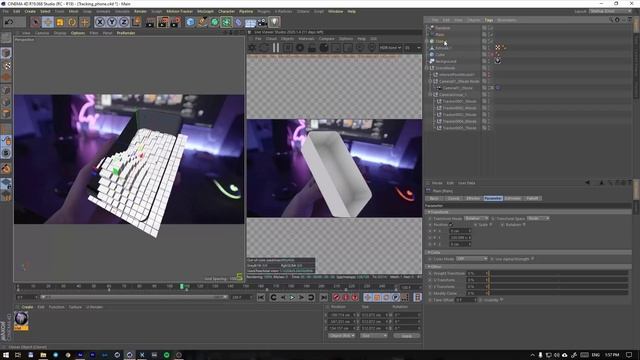Viewport: 640px width, 360px height.
Task: Click the coordinate system icon next to Z
Action: point(136,22)
